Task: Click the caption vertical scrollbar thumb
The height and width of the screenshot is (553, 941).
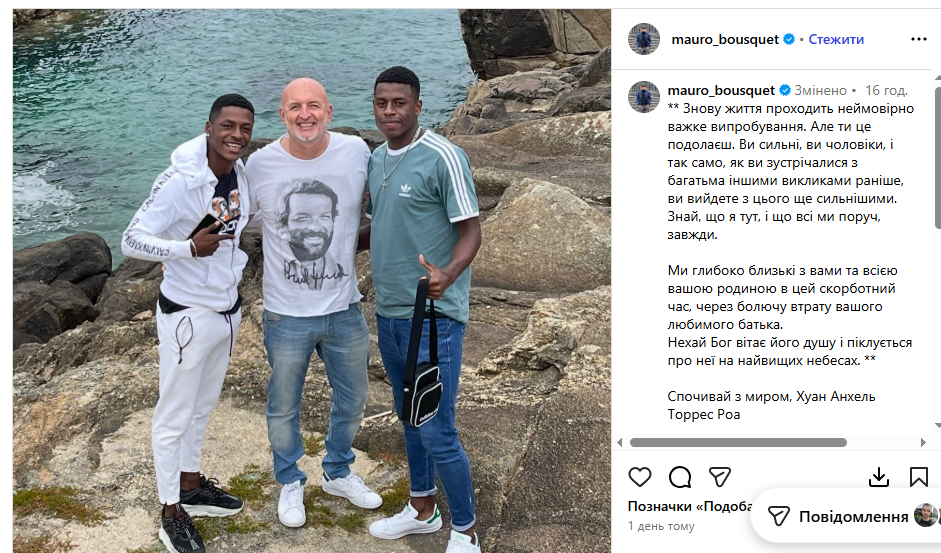Action: (x=937, y=157)
